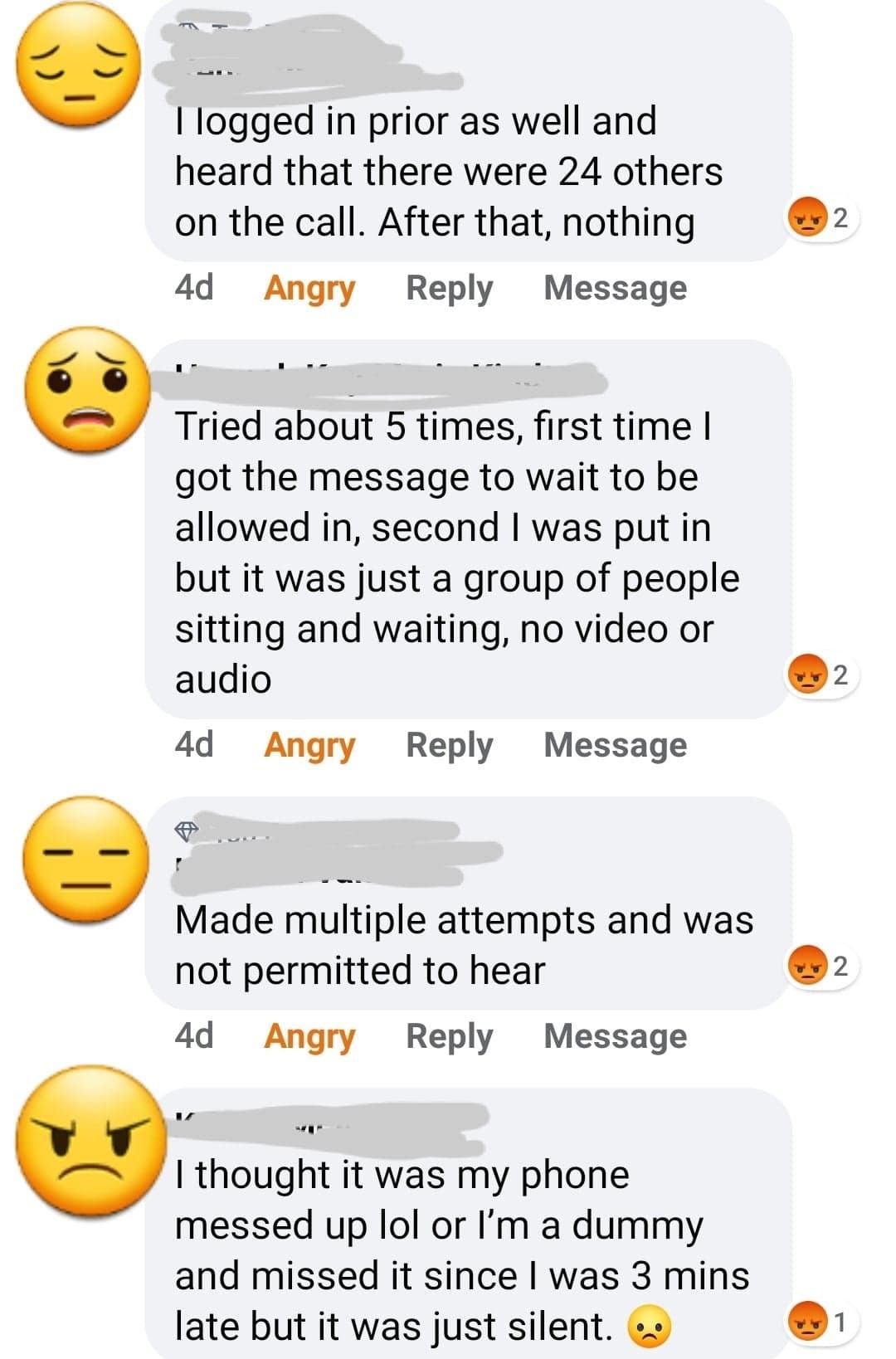Image resolution: width=896 pixels, height=1359 pixels.
Task: Reply to the 'Made multiple attempts' comment
Action: pos(449,1036)
